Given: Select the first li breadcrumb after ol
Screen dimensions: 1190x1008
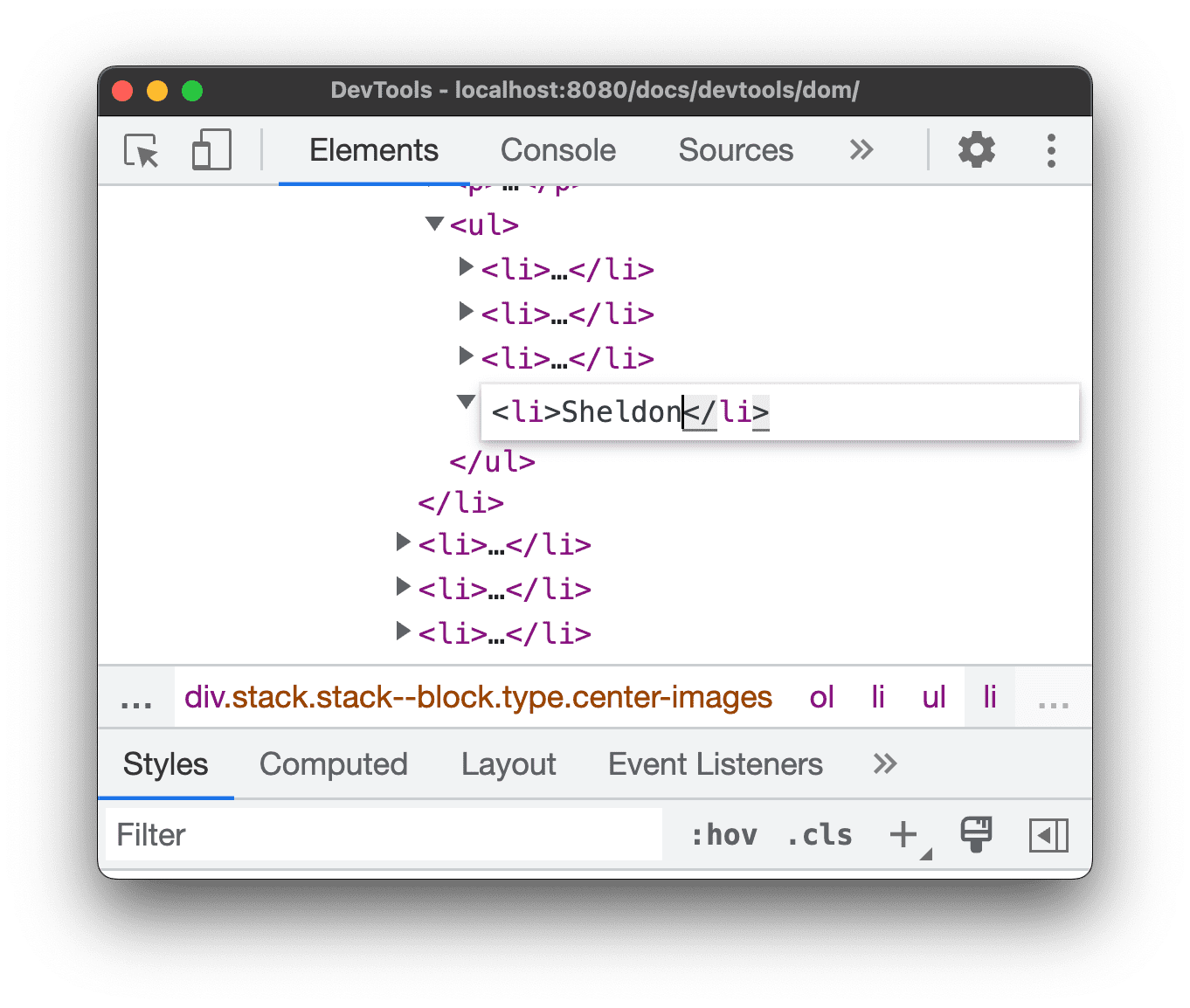Looking at the screenshot, I should tap(878, 697).
